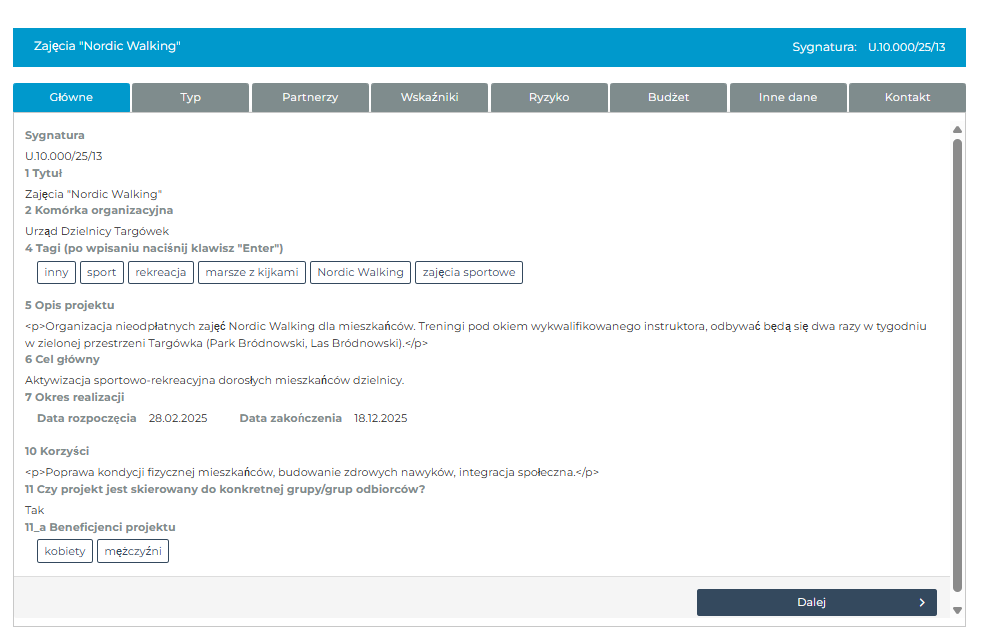Click the "marsze z kijkami" tag
996x644 pixels.
coord(252,272)
